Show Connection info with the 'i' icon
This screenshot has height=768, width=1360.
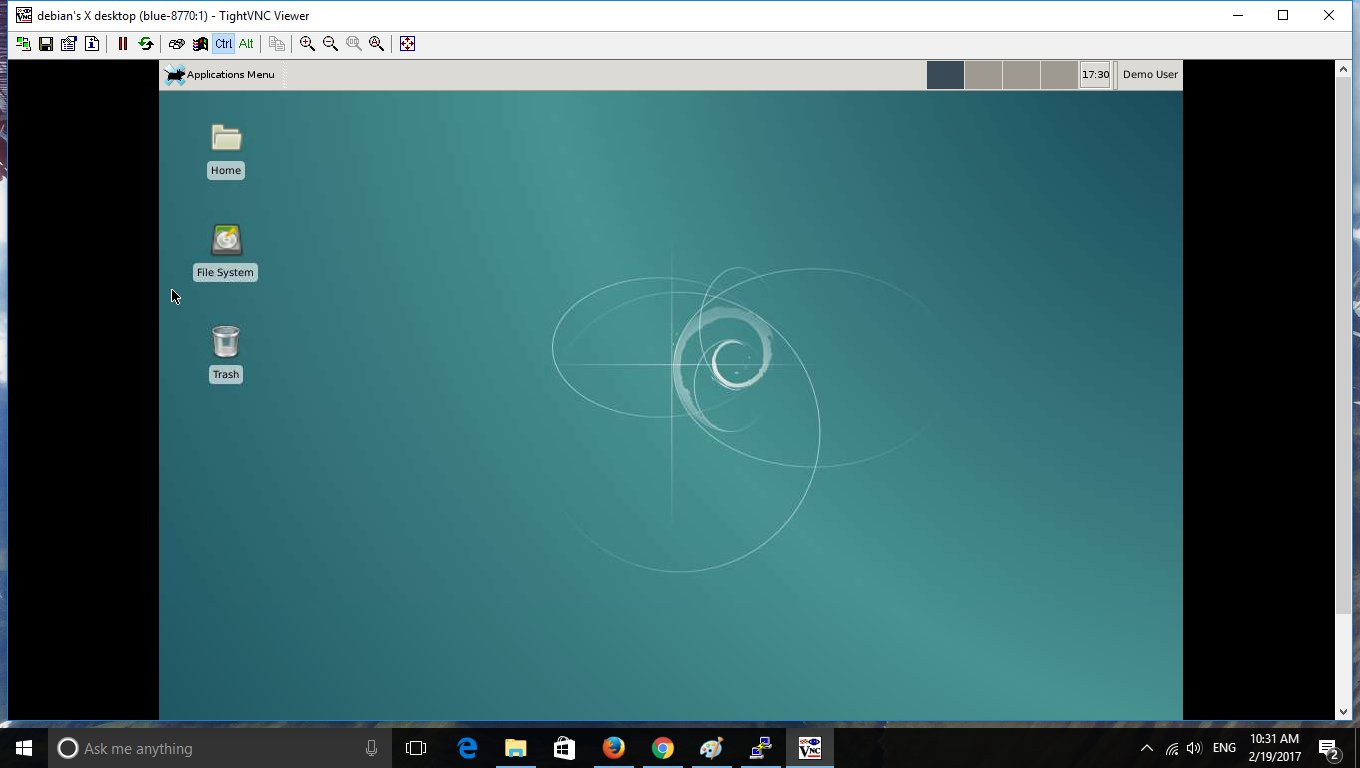(92, 44)
